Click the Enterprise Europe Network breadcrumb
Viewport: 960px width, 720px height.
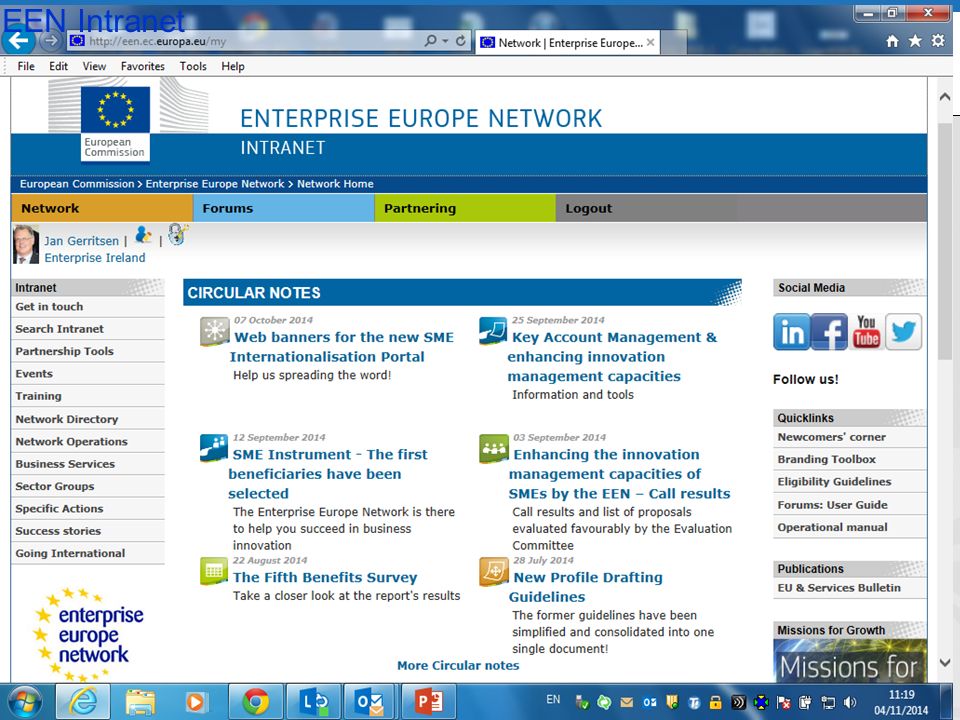tap(215, 184)
